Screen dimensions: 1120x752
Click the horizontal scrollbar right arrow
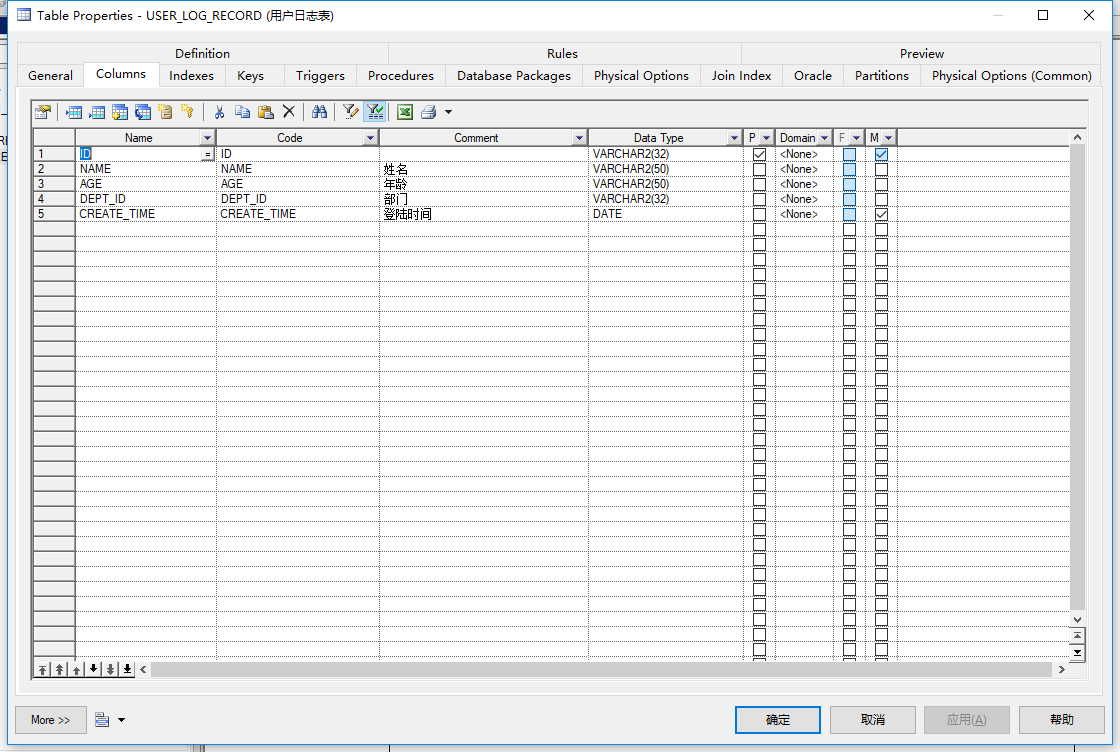pyautogui.click(x=1061, y=669)
